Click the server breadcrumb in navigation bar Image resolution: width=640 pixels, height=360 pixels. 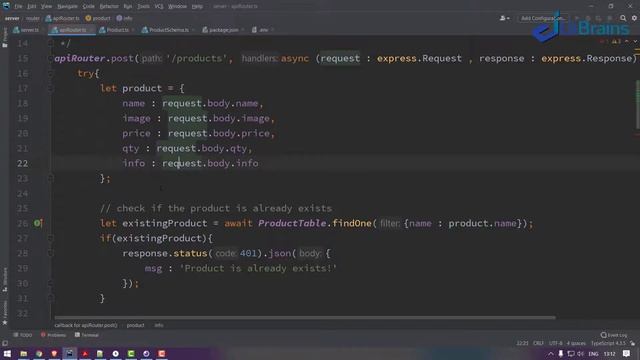click(12, 18)
